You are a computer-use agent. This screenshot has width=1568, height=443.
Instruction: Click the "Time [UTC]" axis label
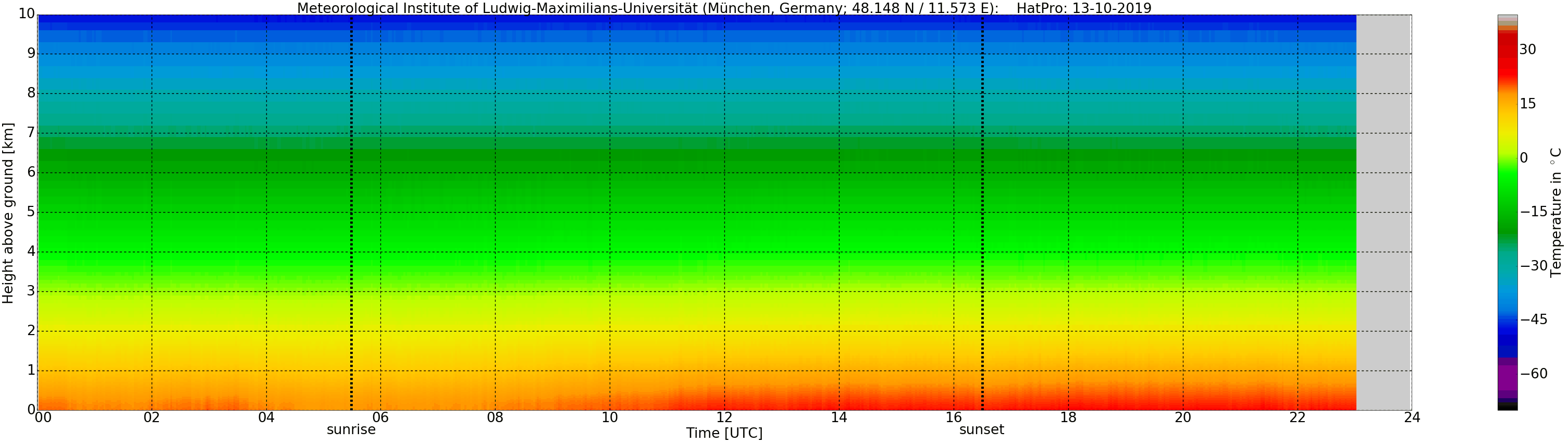click(x=724, y=433)
